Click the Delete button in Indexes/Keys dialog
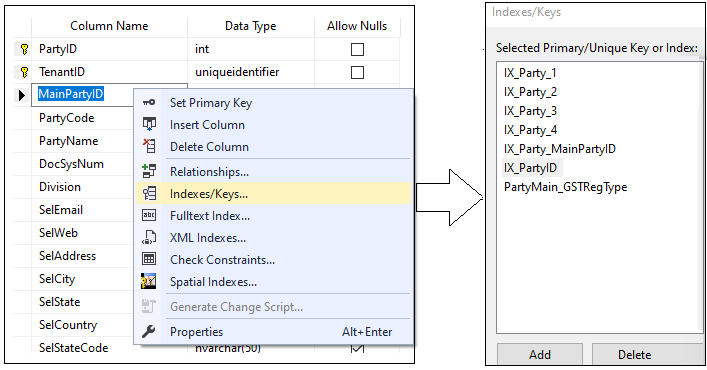The height and width of the screenshot is (370, 707). (x=634, y=354)
